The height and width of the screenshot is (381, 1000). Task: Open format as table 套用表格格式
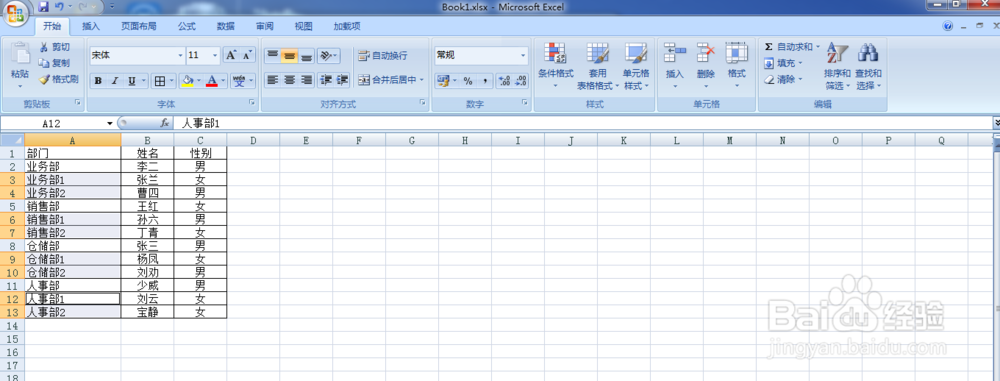[x=598, y=66]
